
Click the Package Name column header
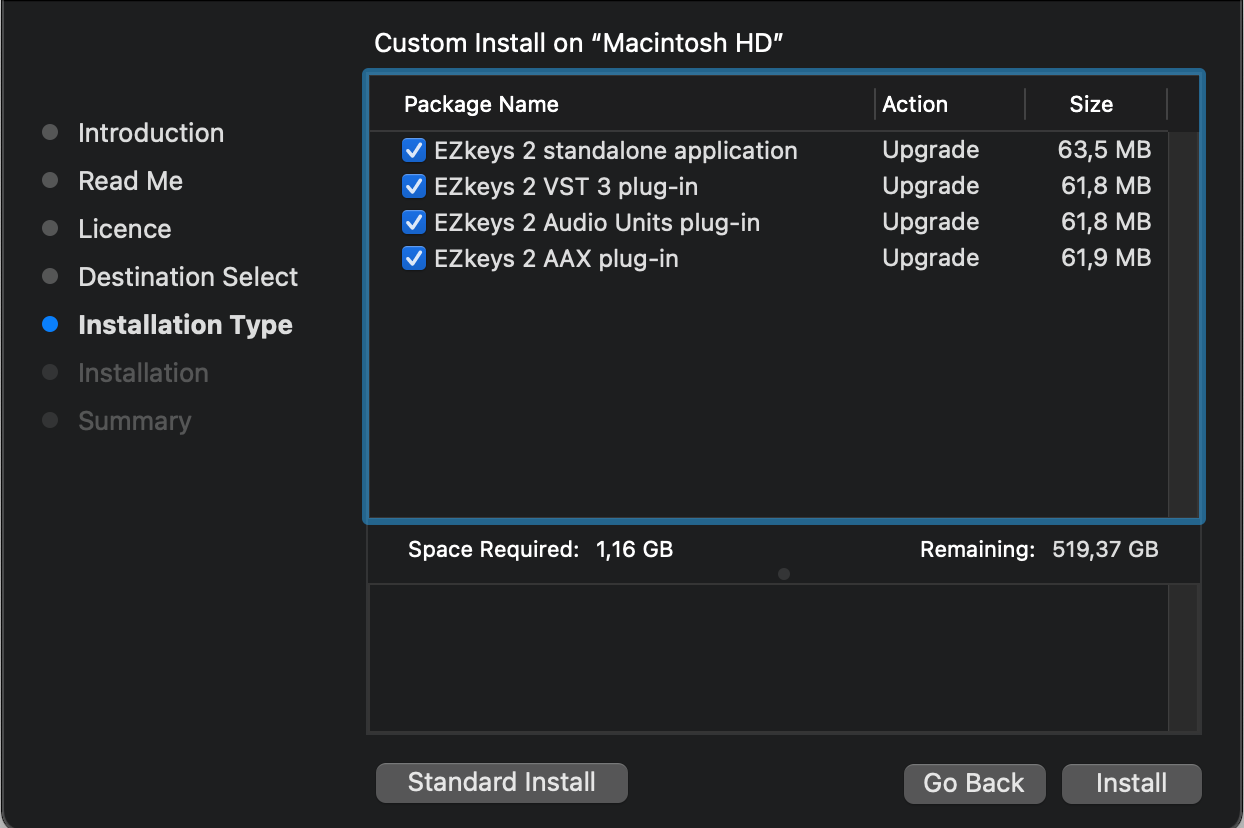[x=481, y=105]
